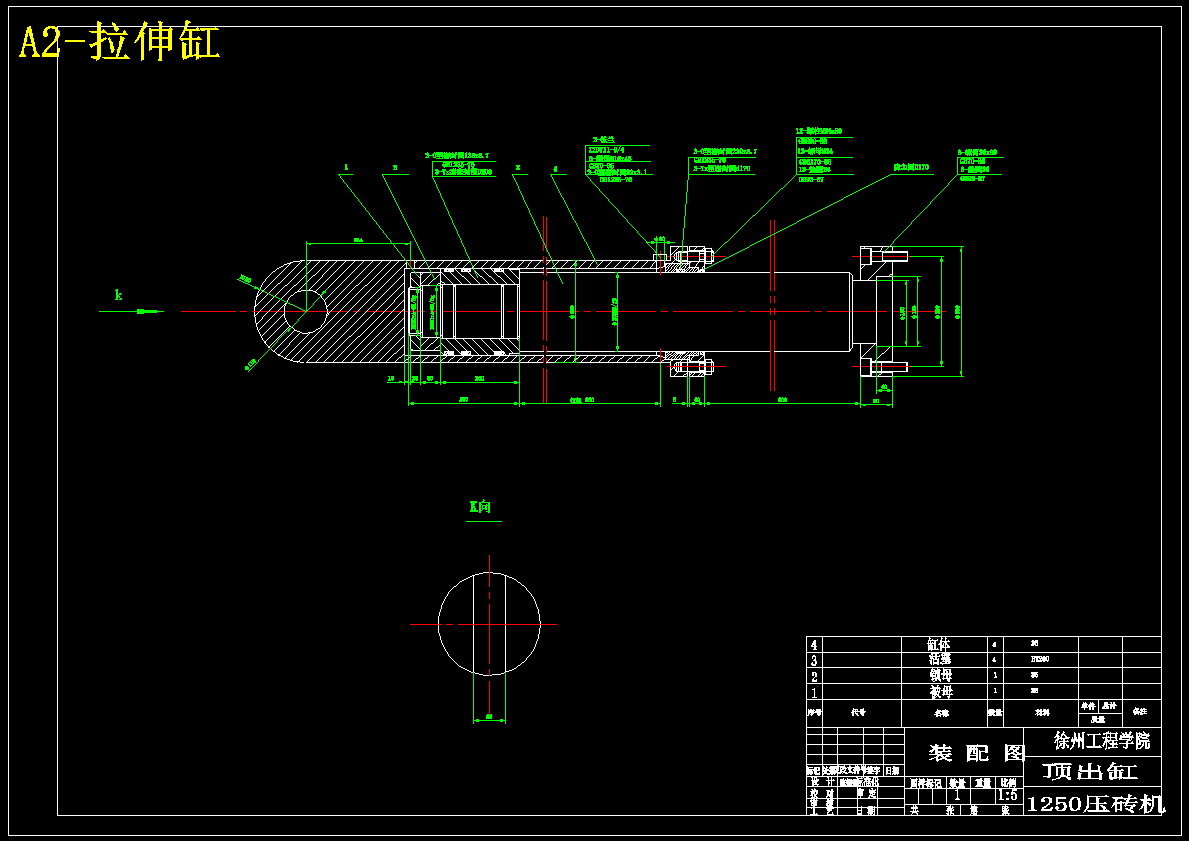Click the serial number "4" cell

[814, 645]
